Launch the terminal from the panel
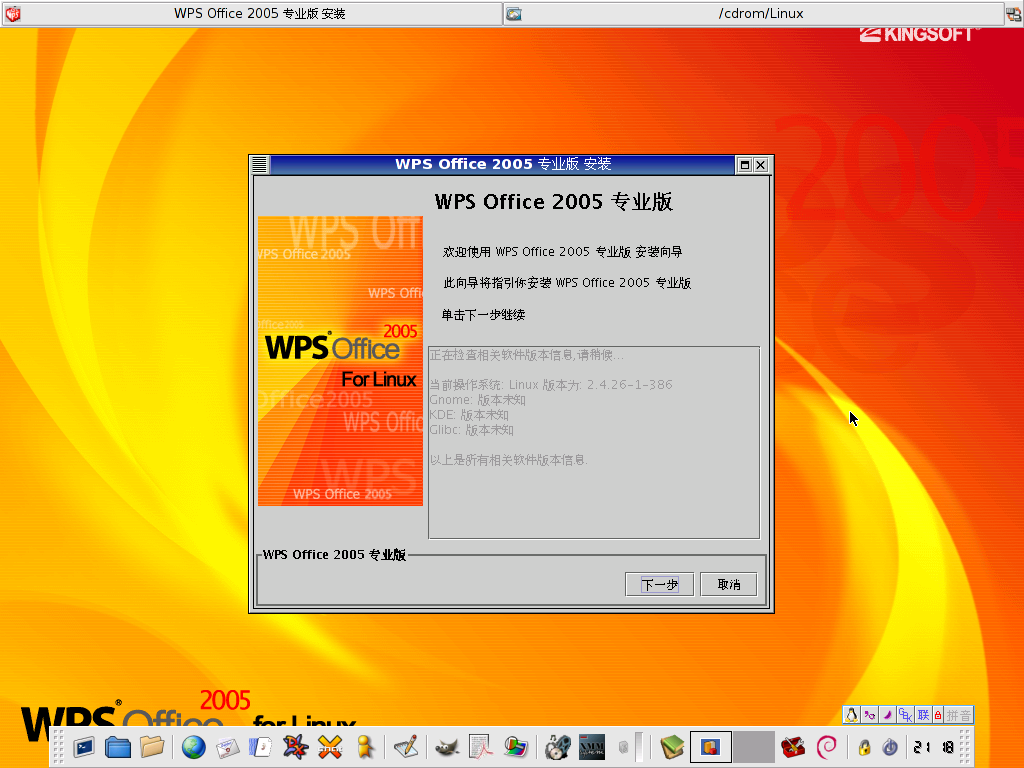The image size is (1024, 768). pos(84,746)
